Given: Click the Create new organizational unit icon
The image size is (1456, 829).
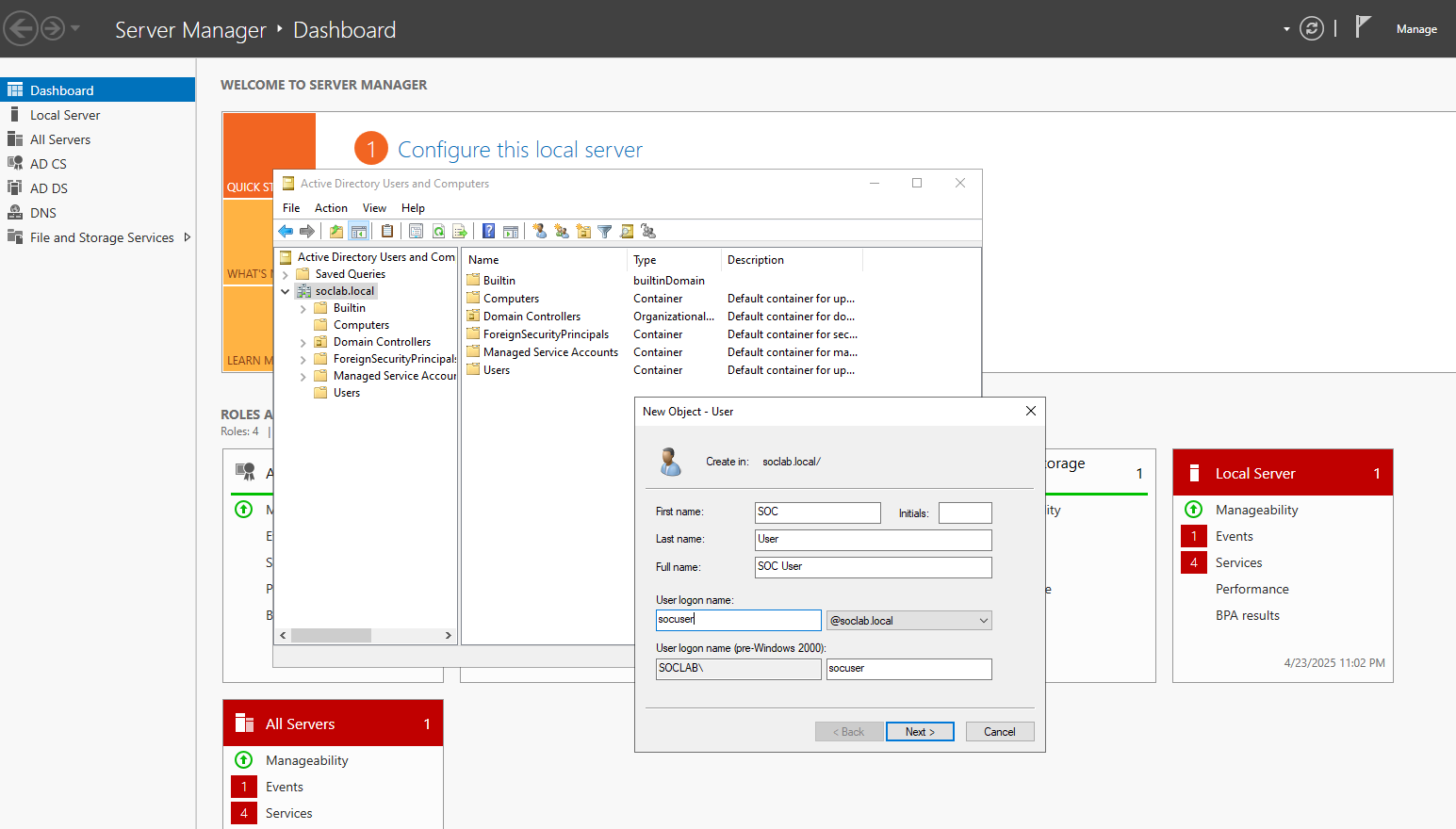Looking at the screenshot, I should [583, 231].
